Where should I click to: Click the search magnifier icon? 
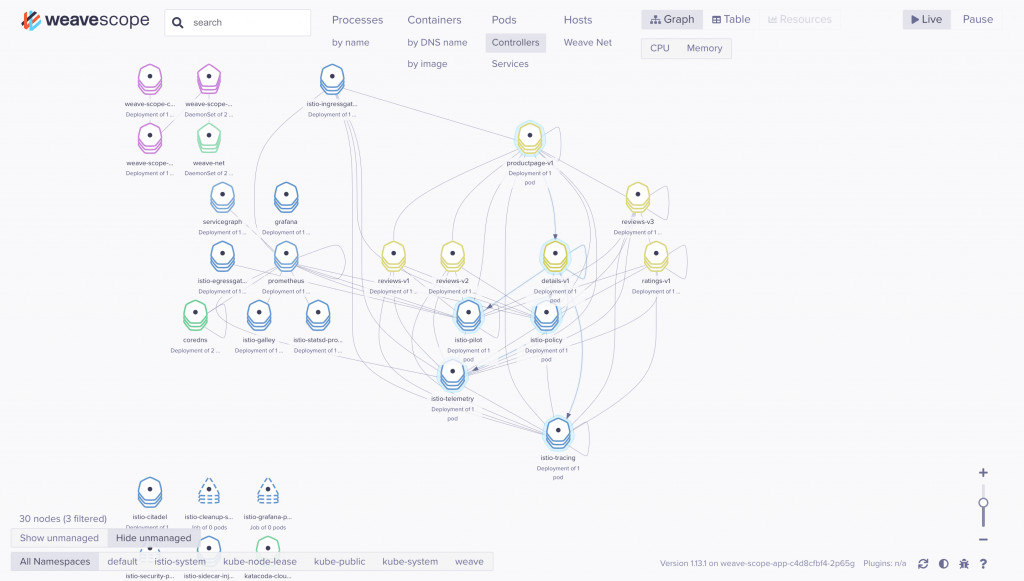click(x=178, y=23)
